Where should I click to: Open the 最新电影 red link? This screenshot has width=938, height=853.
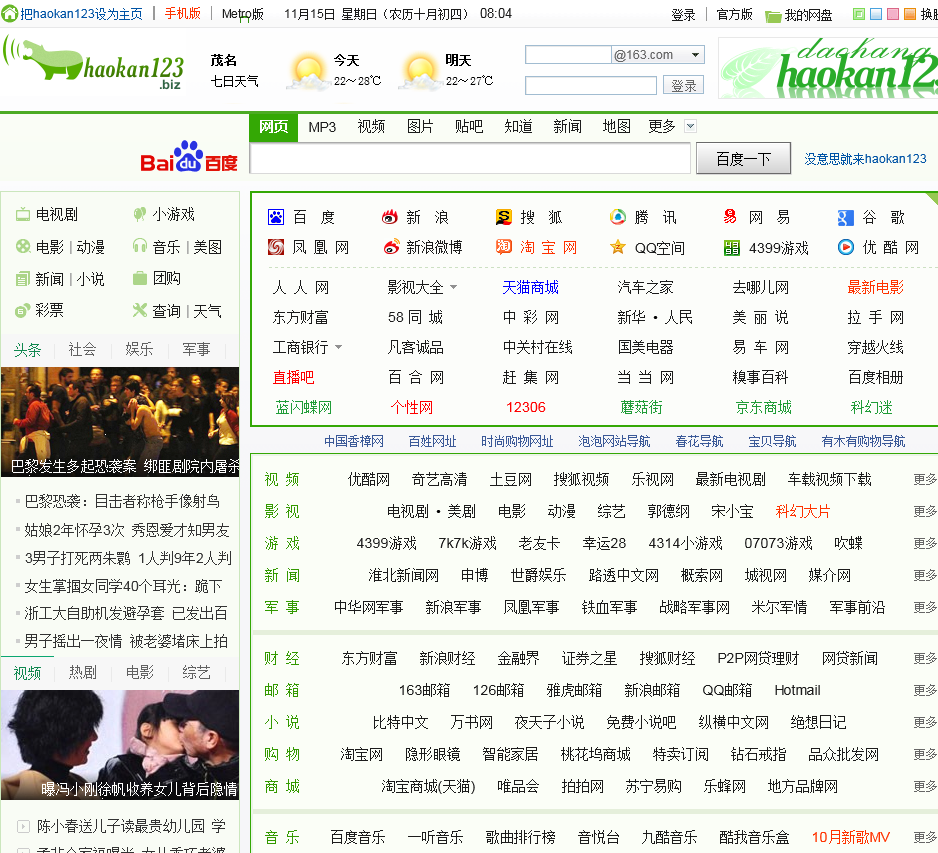point(875,287)
